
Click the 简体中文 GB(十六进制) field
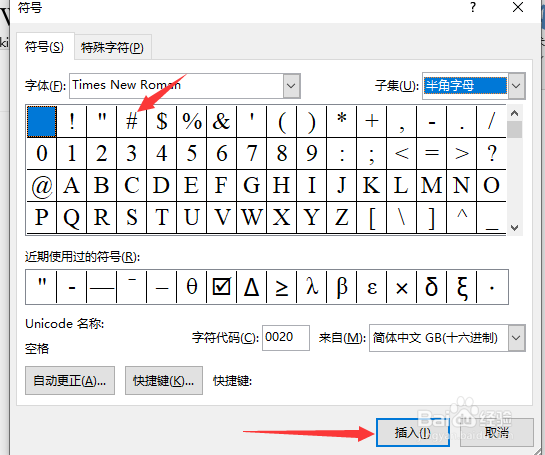[x=439, y=338]
